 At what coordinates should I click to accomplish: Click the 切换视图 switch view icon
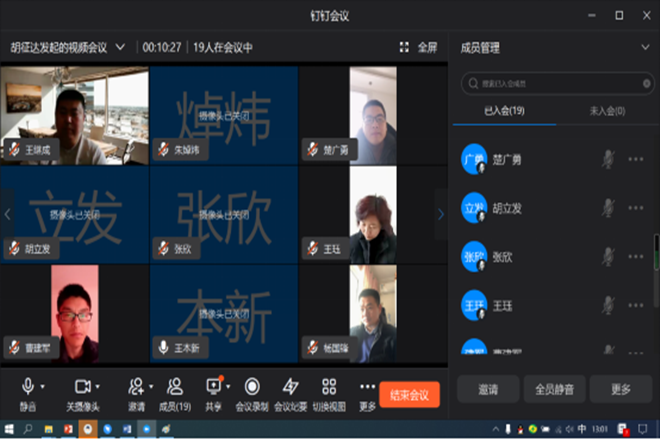(x=329, y=387)
